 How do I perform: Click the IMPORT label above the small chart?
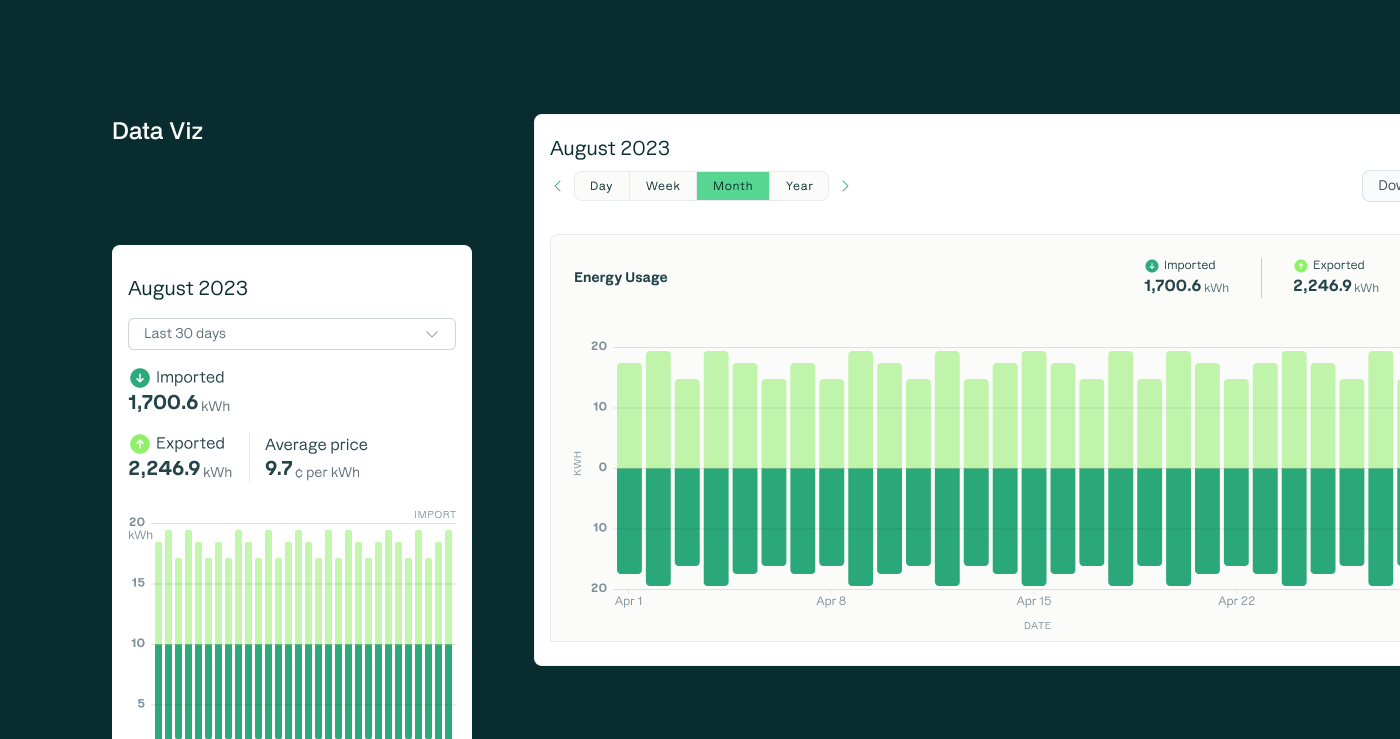[x=435, y=514]
